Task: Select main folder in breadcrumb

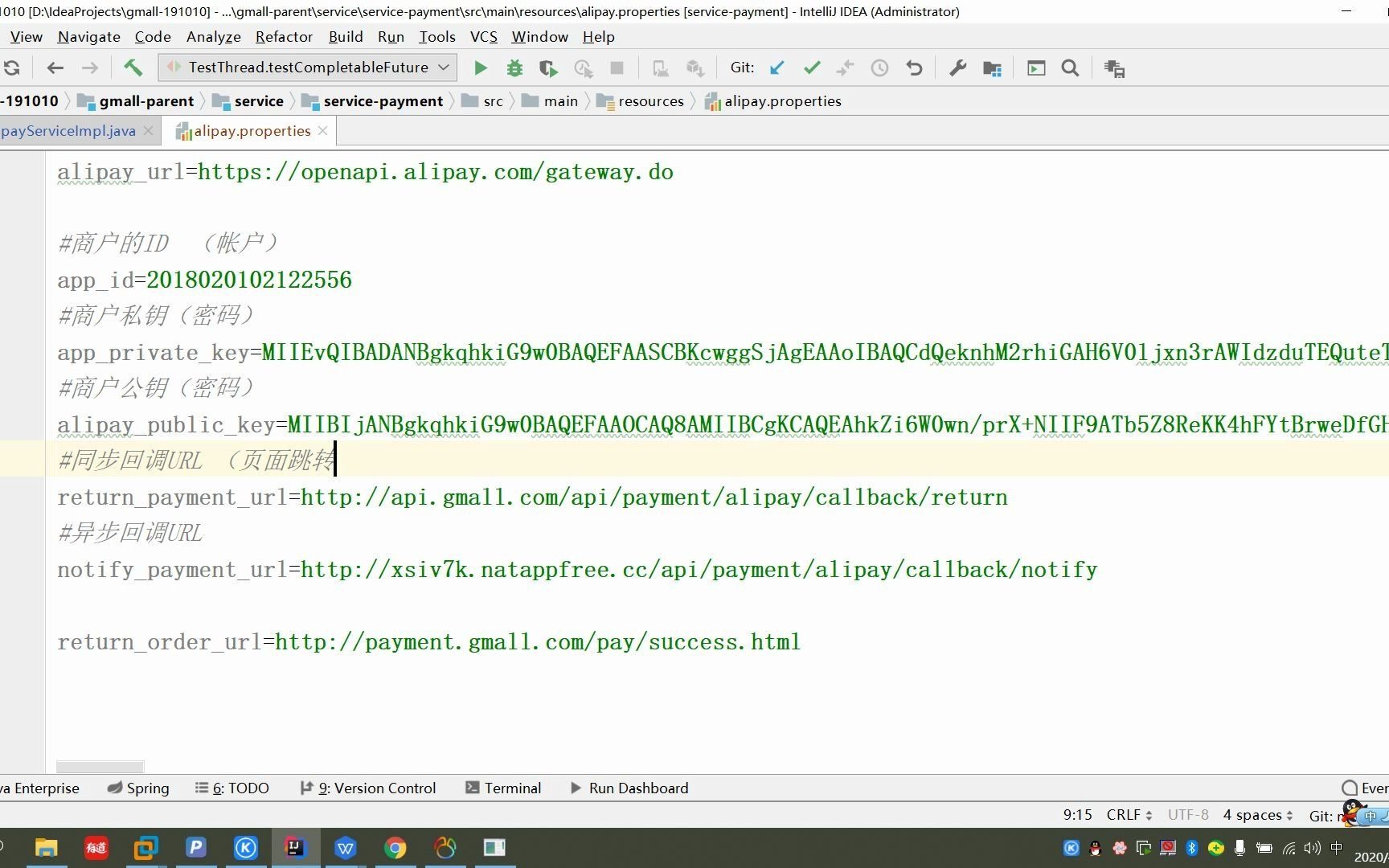Action: [x=550, y=101]
